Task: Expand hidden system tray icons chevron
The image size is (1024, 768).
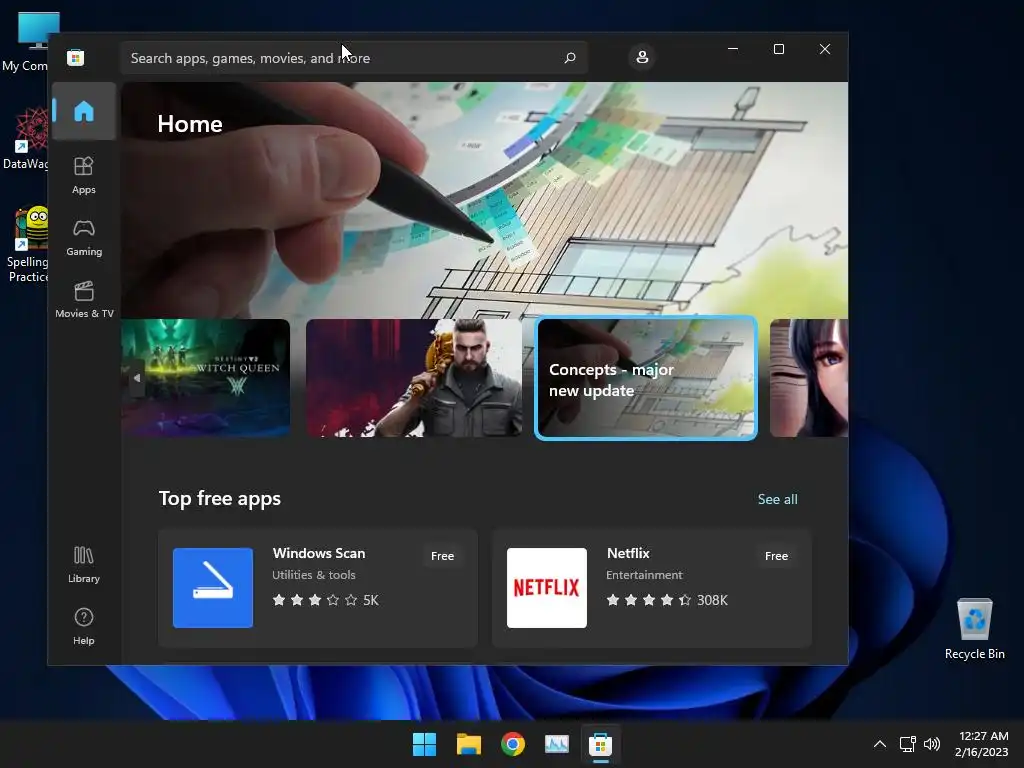Action: pyautogui.click(x=880, y=744)
